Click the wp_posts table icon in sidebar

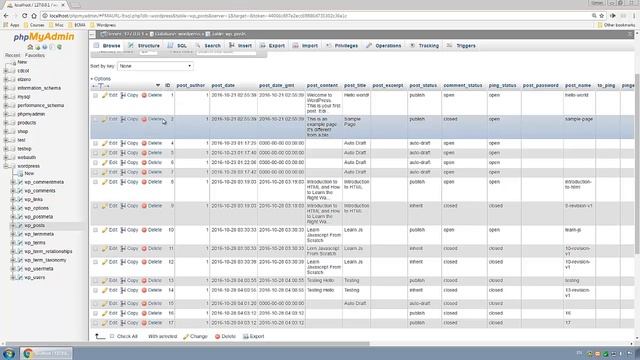pyautogui.click(x=20, y=225)
